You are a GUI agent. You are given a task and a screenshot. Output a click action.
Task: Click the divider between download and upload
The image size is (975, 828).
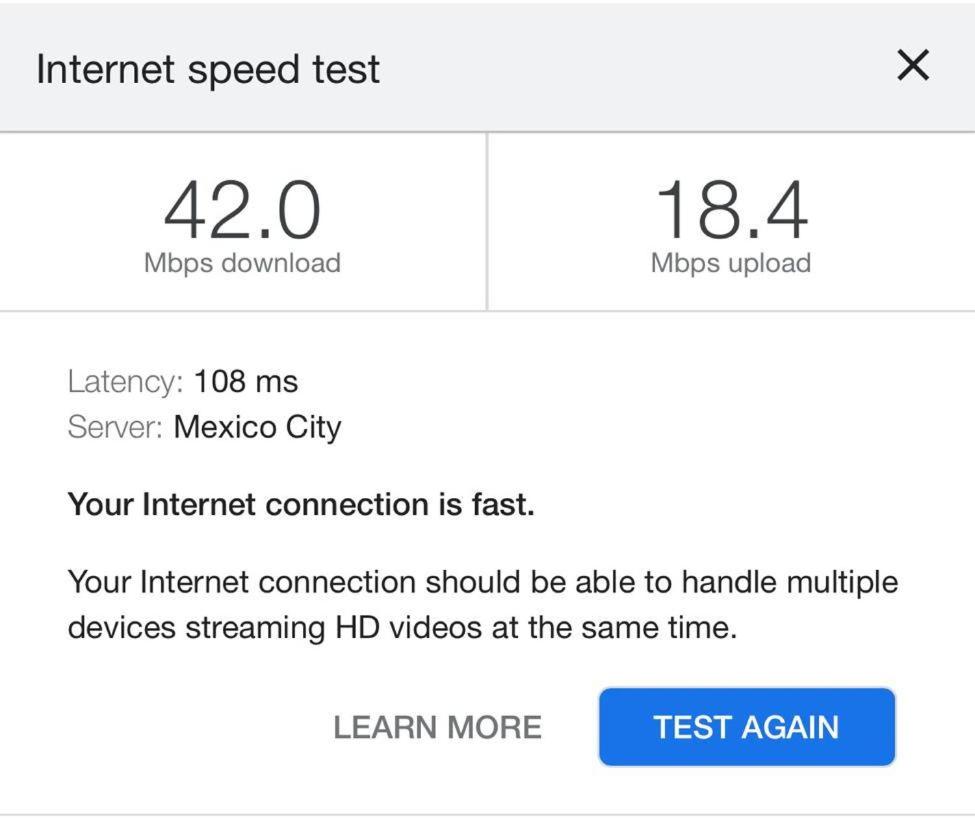(x=487, y=222)
